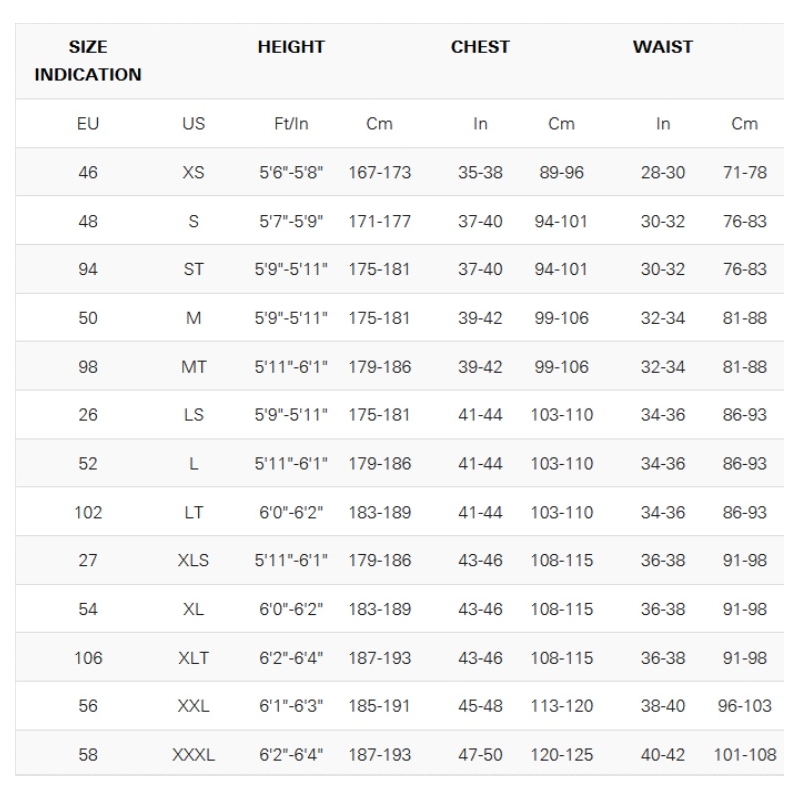Click the XLS size label
Screen dimensions: 800x800
[194, 560]
